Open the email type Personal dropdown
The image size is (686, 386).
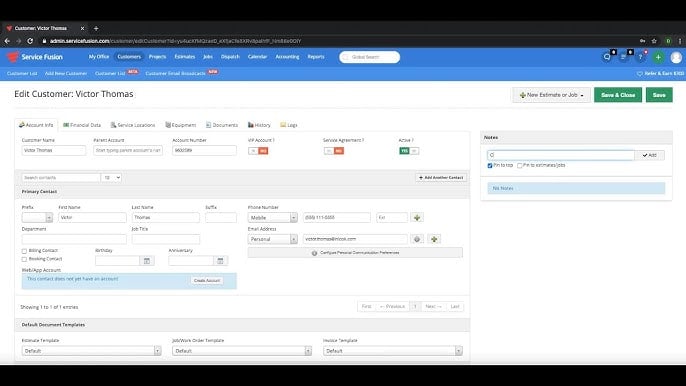[x=273, y=239]
